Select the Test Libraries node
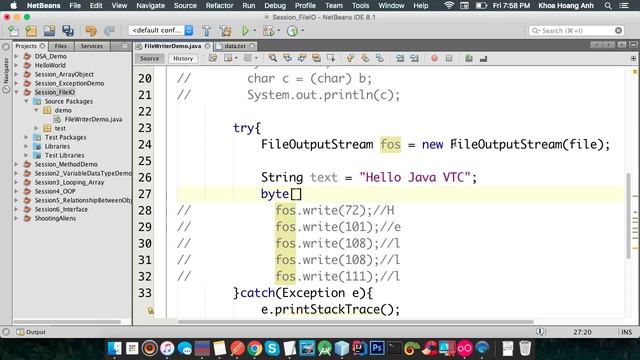640x360 pixels. (64, 155)
